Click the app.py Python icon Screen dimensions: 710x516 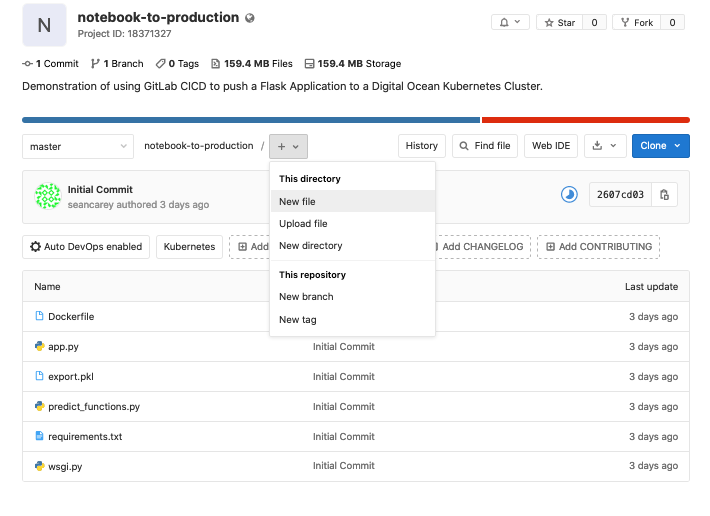39,347
